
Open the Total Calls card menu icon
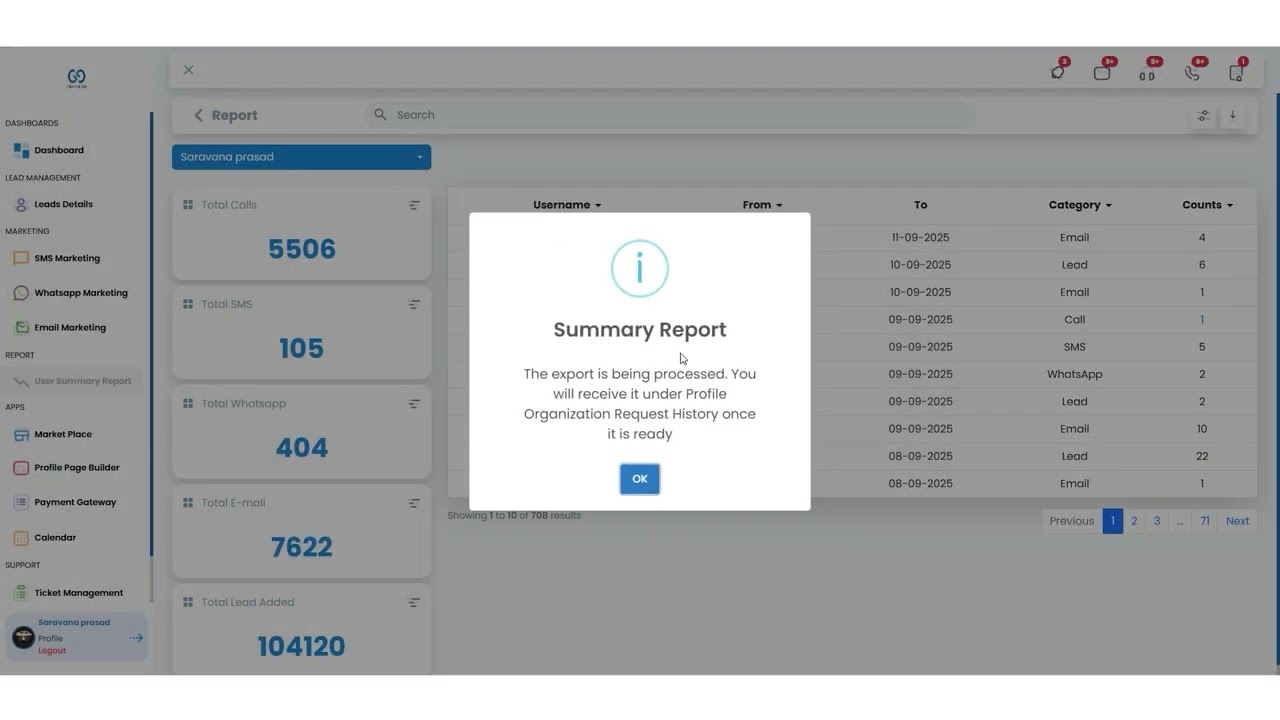tap(414, 205)
